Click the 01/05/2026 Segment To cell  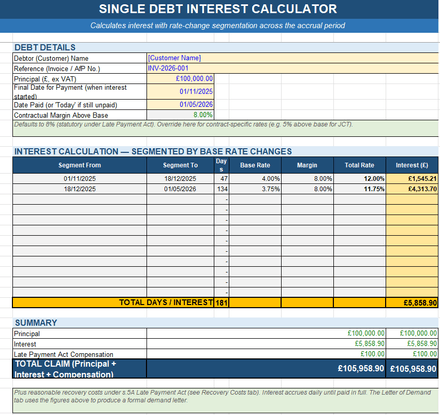(x=180, y=189)
